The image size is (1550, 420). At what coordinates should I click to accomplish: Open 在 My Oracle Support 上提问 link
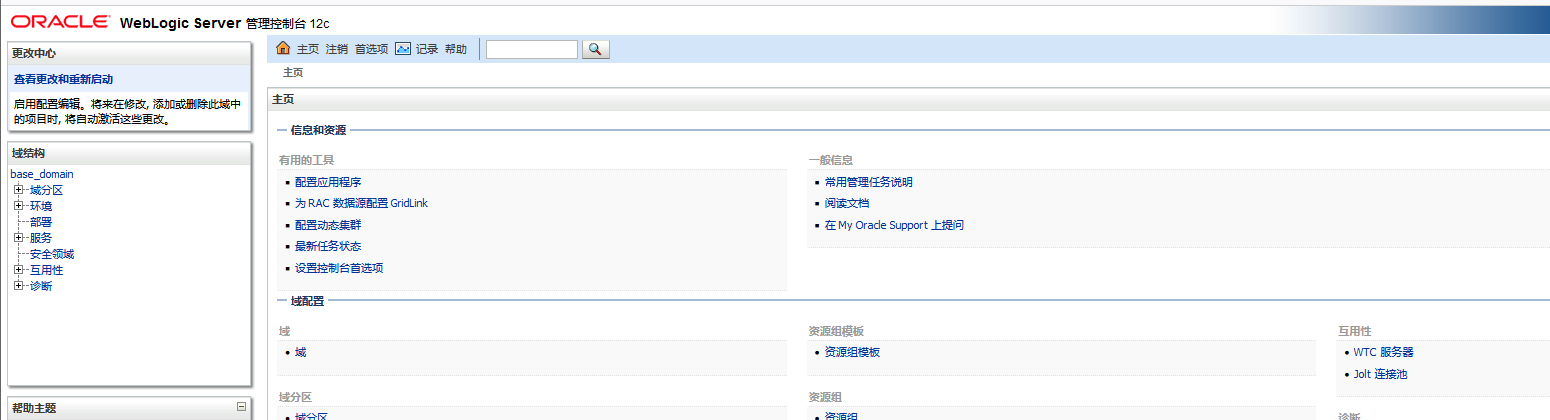894,225
